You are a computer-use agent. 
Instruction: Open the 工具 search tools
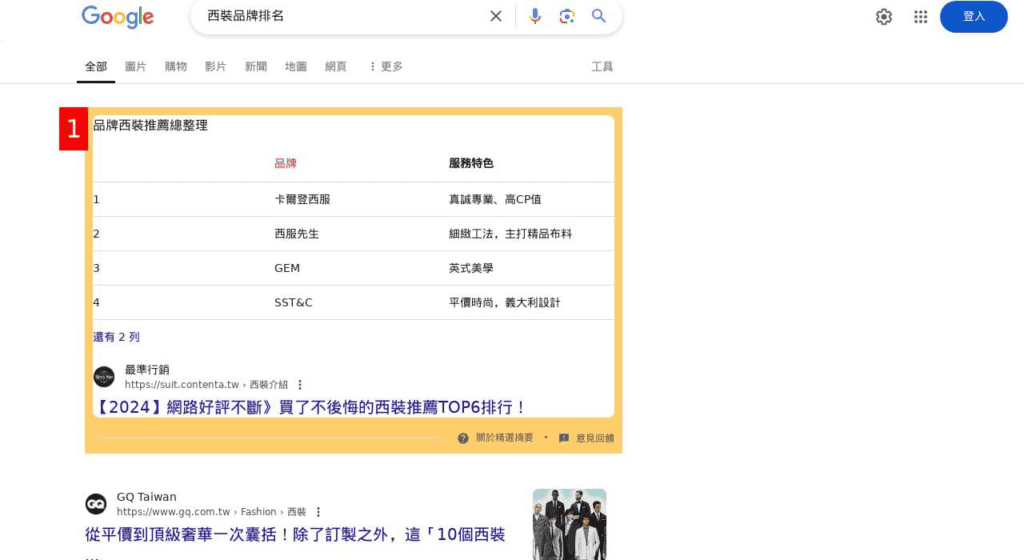coord(602,67)
